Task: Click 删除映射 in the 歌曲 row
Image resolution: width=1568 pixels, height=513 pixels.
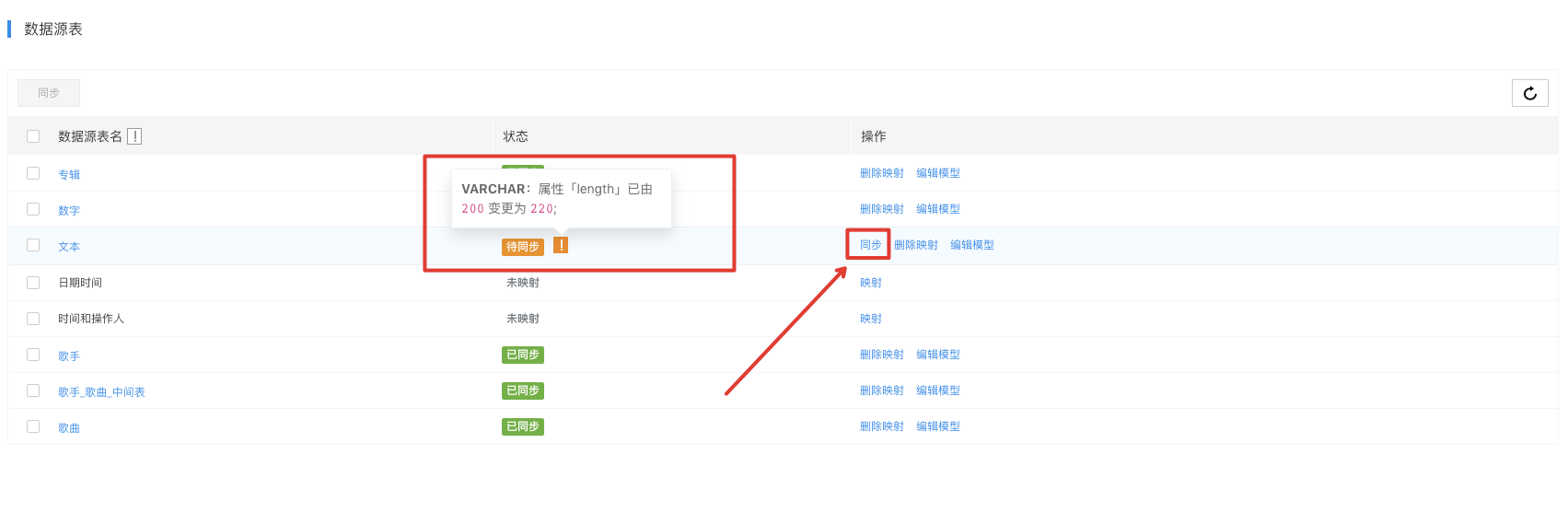Action: pos(881,426)
